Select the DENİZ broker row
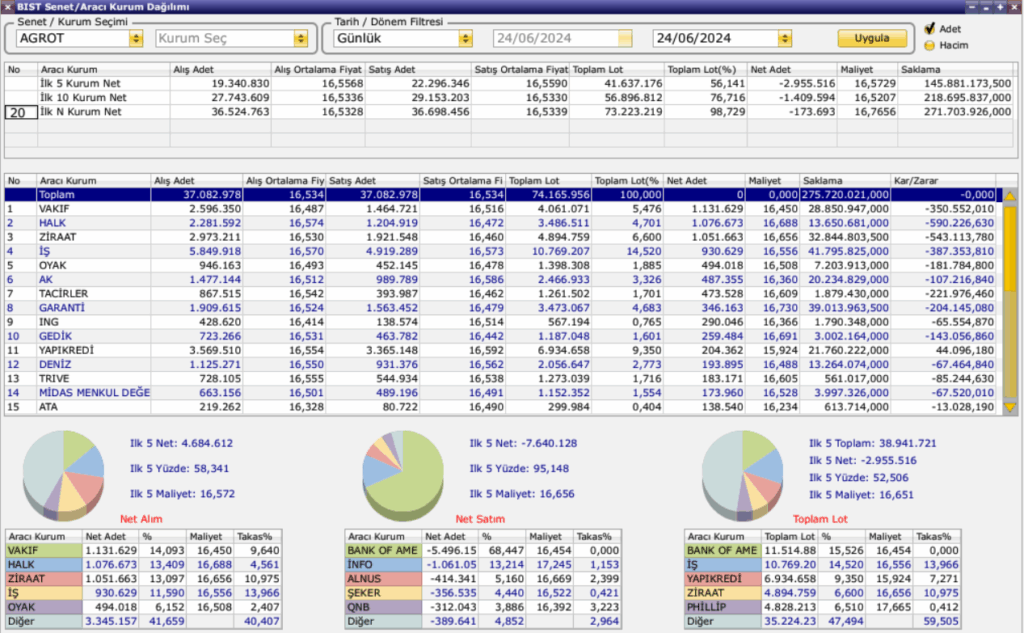The width and height of the screenshot is (1024, 633). (x=501, y=365)
